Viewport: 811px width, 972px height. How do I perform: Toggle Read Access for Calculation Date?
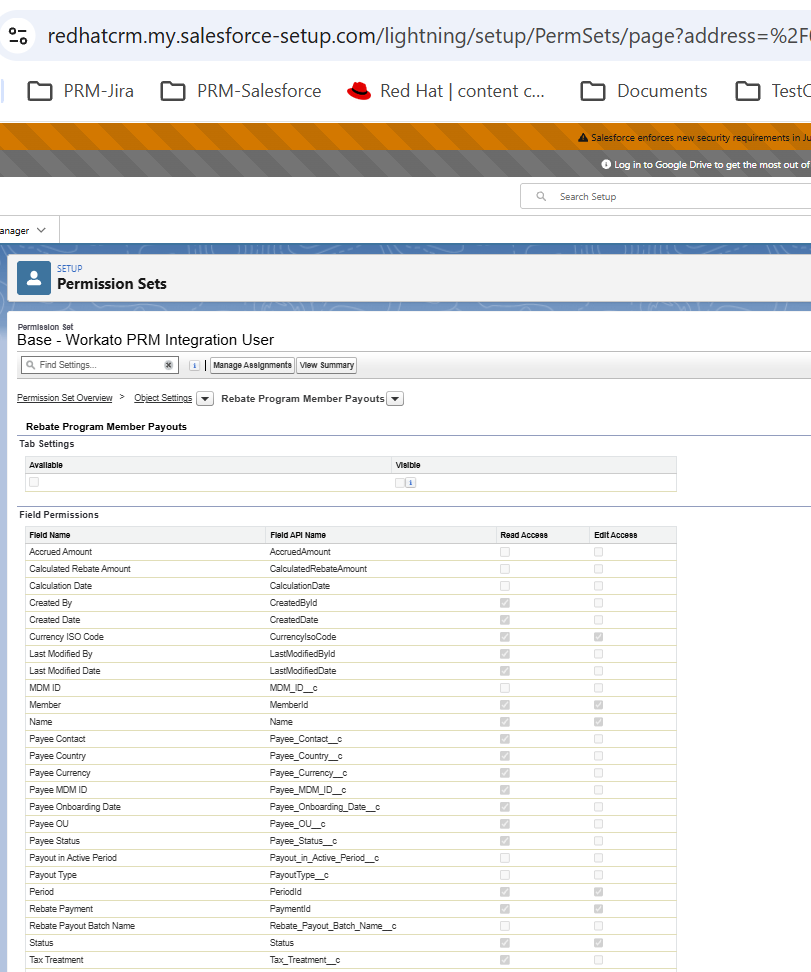coord(505,586)
